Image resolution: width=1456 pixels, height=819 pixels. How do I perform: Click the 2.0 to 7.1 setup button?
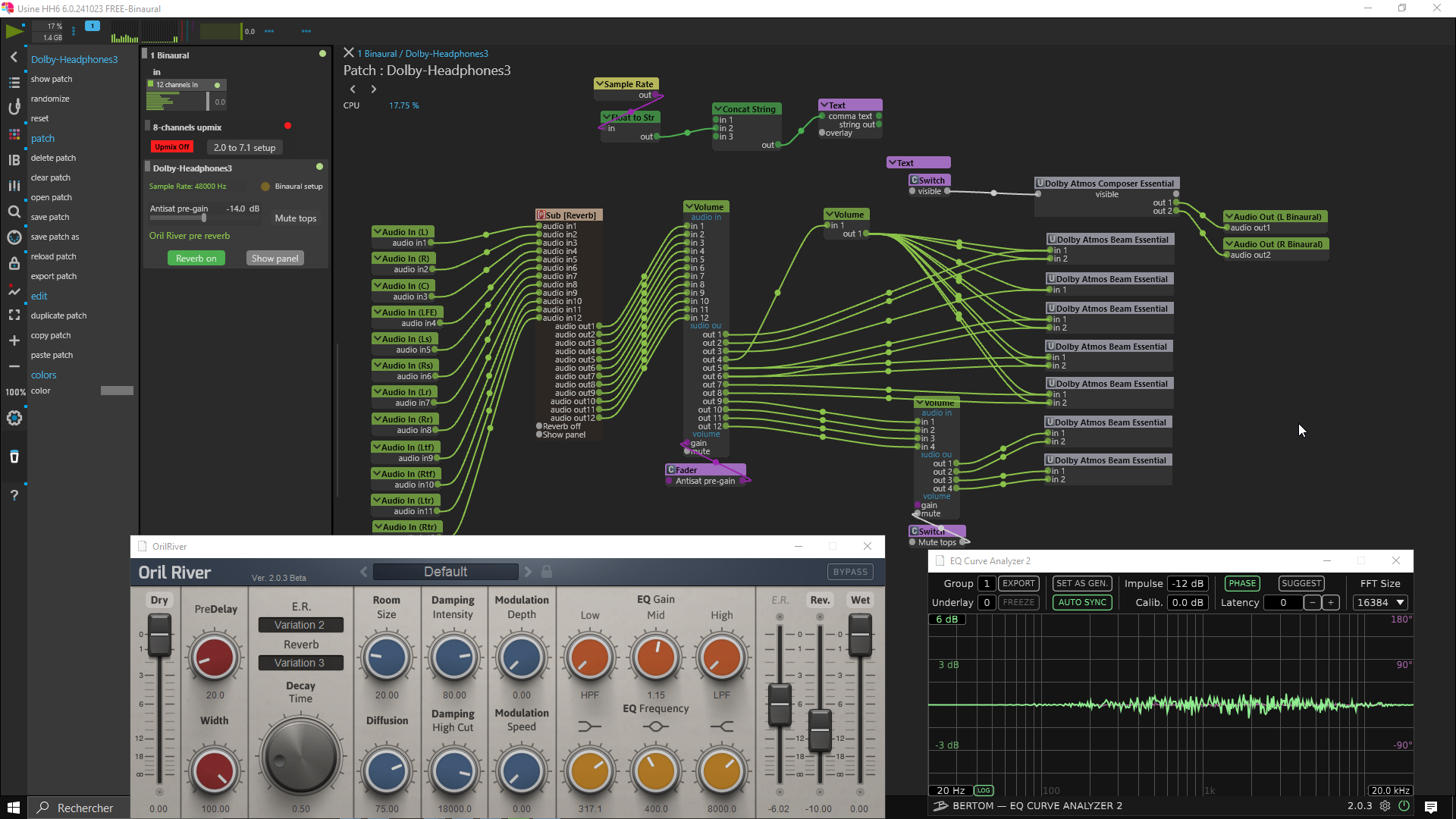click(x=244, y=148)
